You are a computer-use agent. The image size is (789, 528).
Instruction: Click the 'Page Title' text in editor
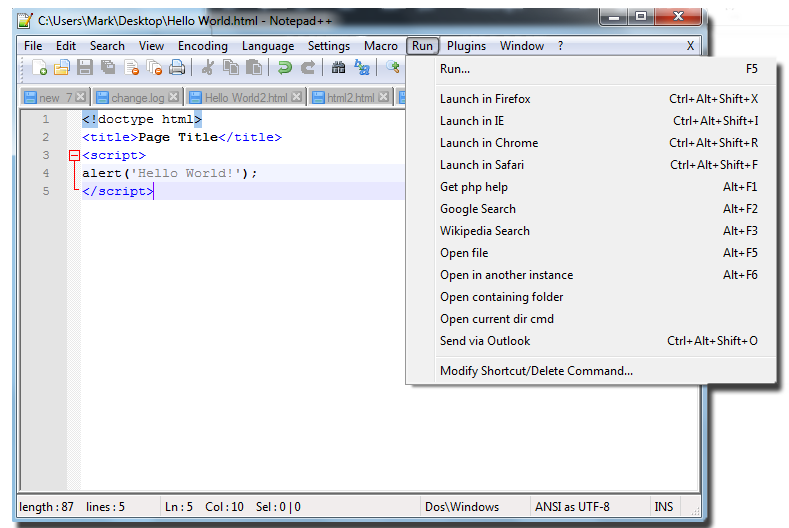point(178,137)
